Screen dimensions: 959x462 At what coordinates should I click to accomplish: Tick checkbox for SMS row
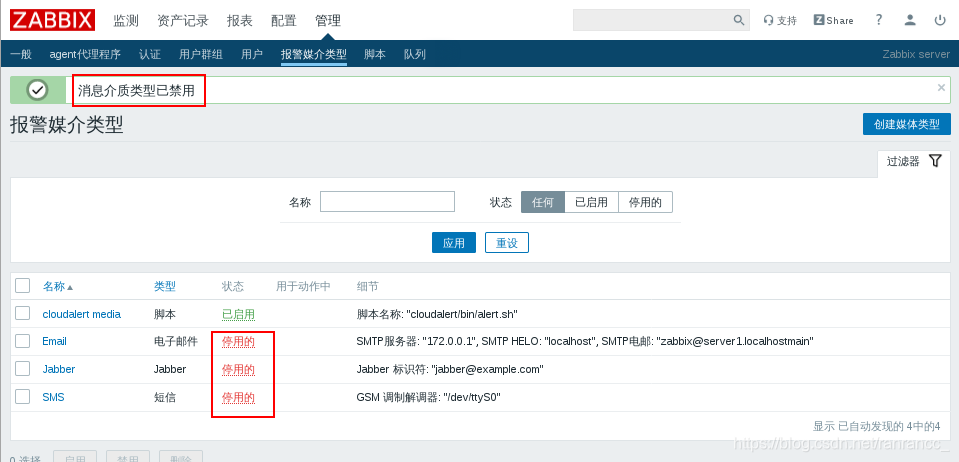coord(23,397)
